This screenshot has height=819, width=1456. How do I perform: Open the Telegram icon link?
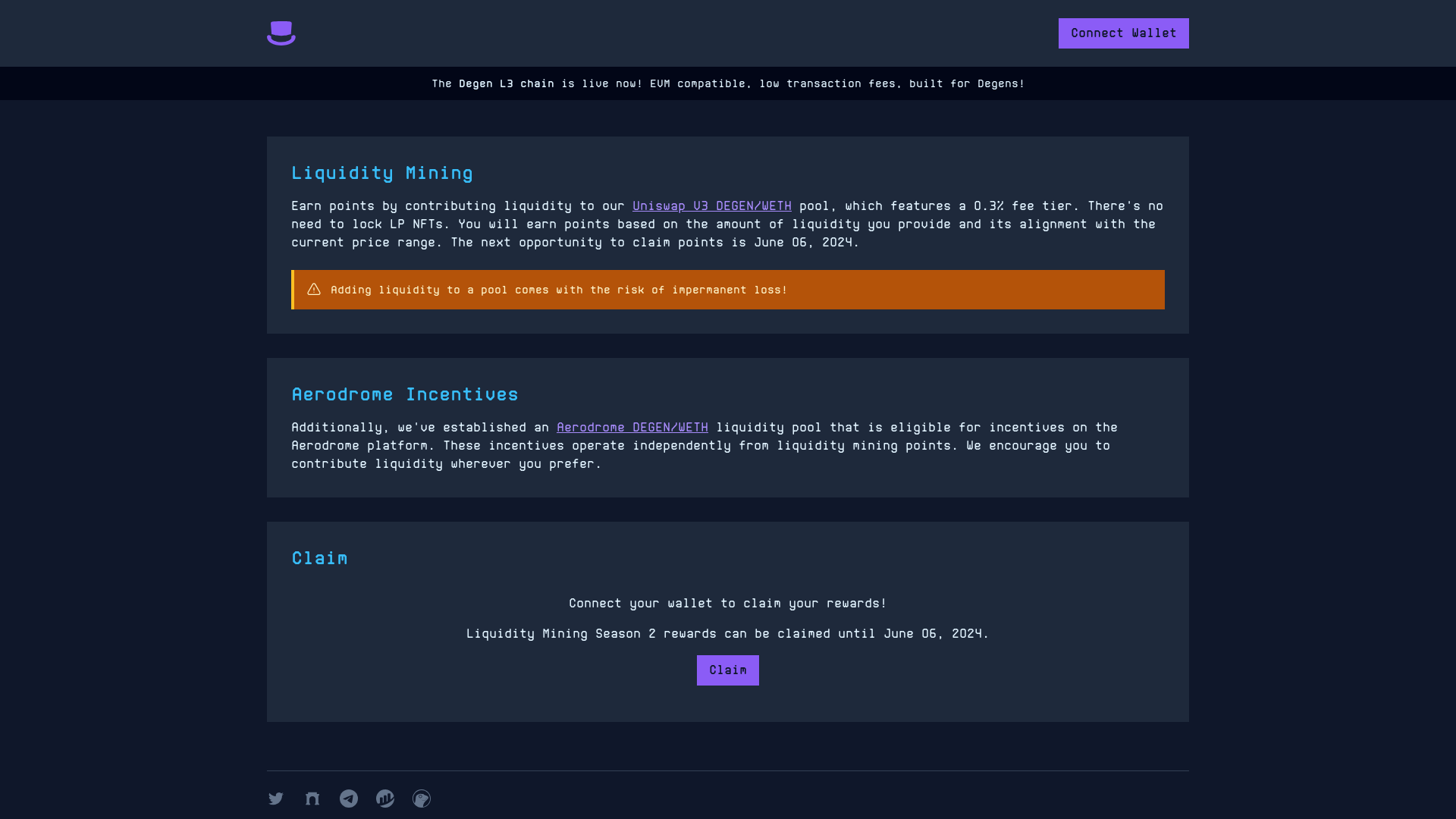point(349,799)
